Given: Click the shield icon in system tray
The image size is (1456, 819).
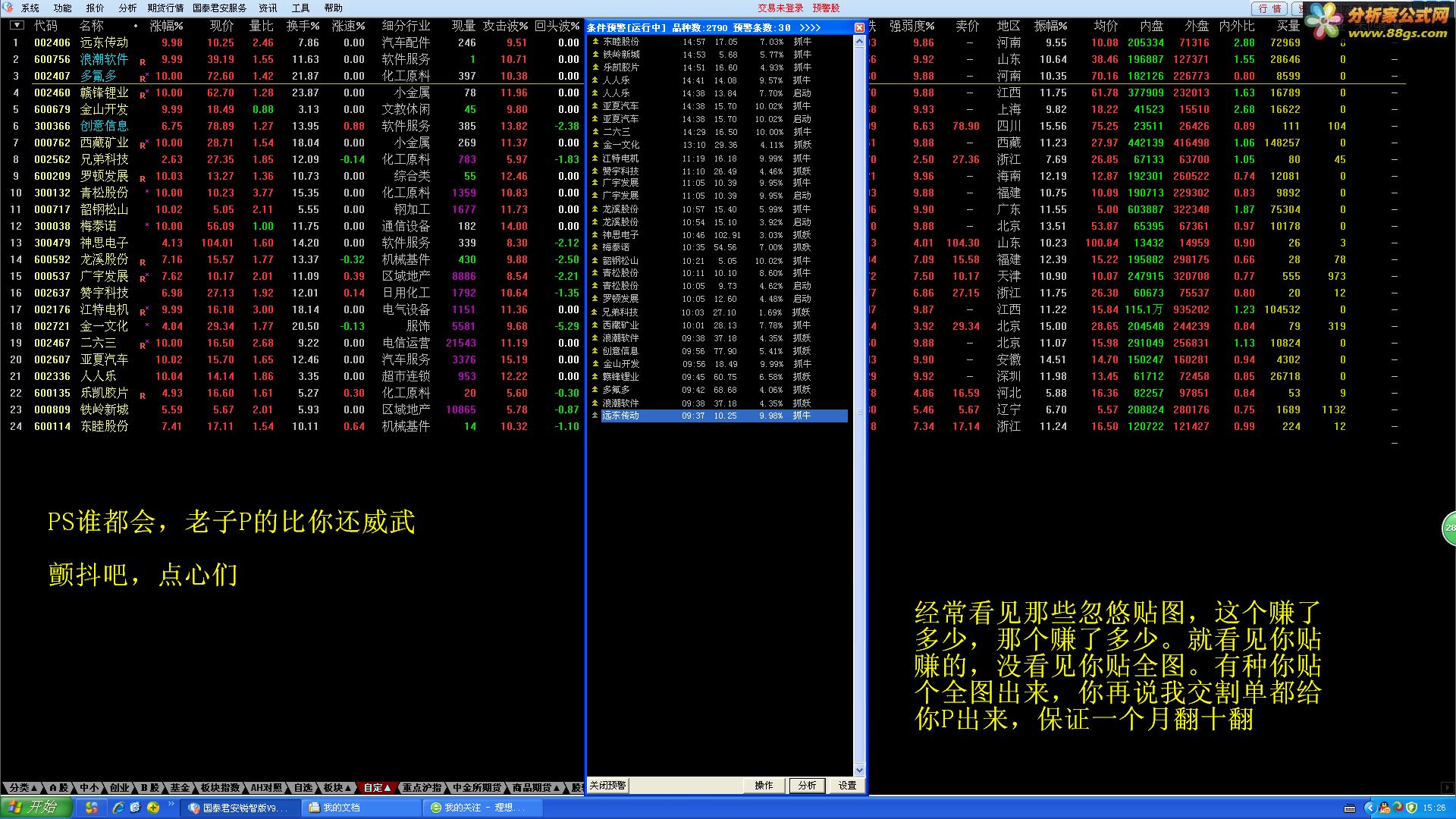Looking at the screenshot, I should coord(1411,808).
